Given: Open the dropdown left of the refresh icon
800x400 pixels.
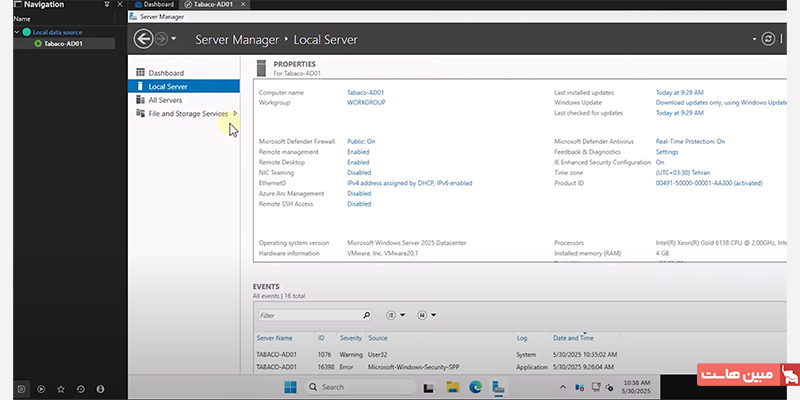Looking at the screenshot, I should coord(755,39).
